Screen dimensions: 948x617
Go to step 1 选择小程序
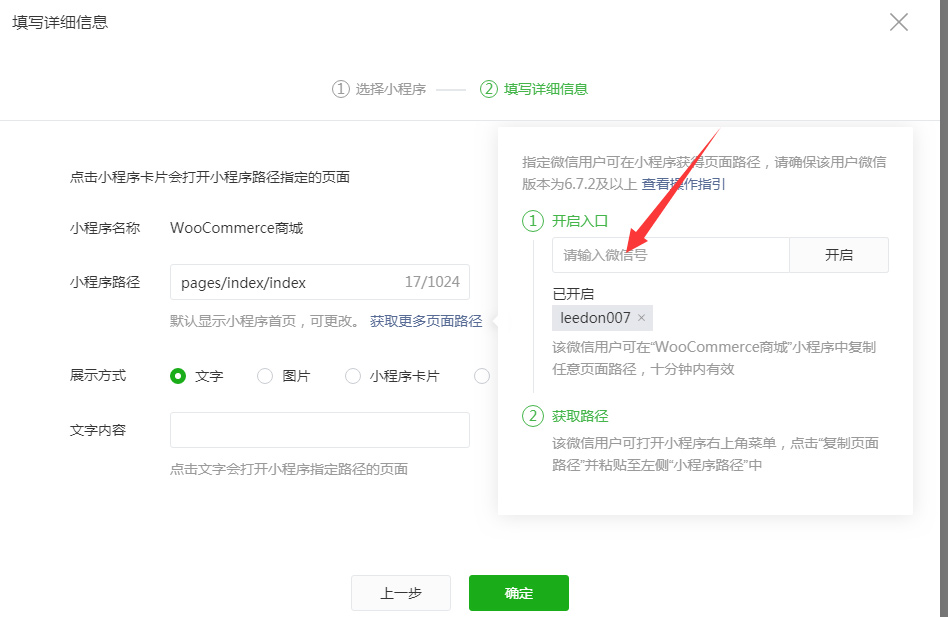pyautogui.click(x=379, y=89)
